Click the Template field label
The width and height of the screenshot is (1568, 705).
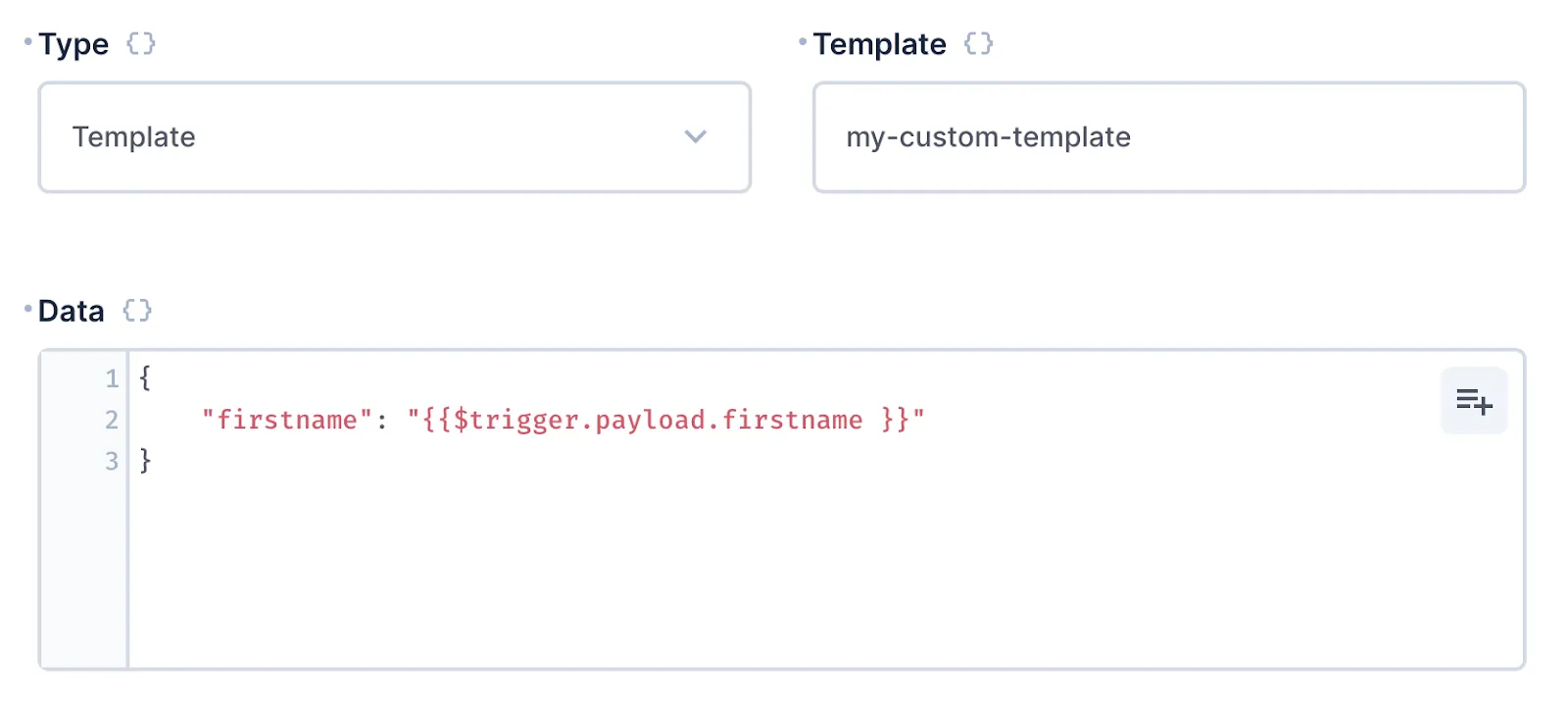click(x=879, y=44)
